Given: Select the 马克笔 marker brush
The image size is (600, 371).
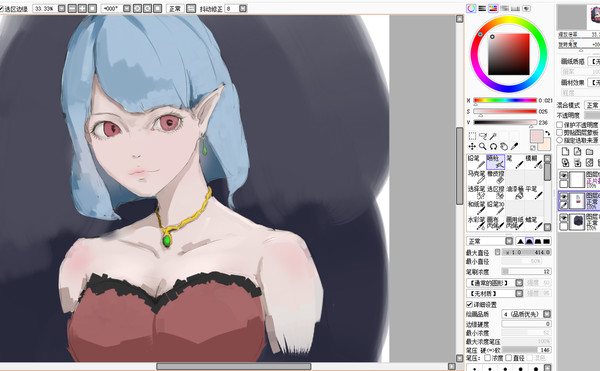Looking at the screenshot, I should coord(476,177).
